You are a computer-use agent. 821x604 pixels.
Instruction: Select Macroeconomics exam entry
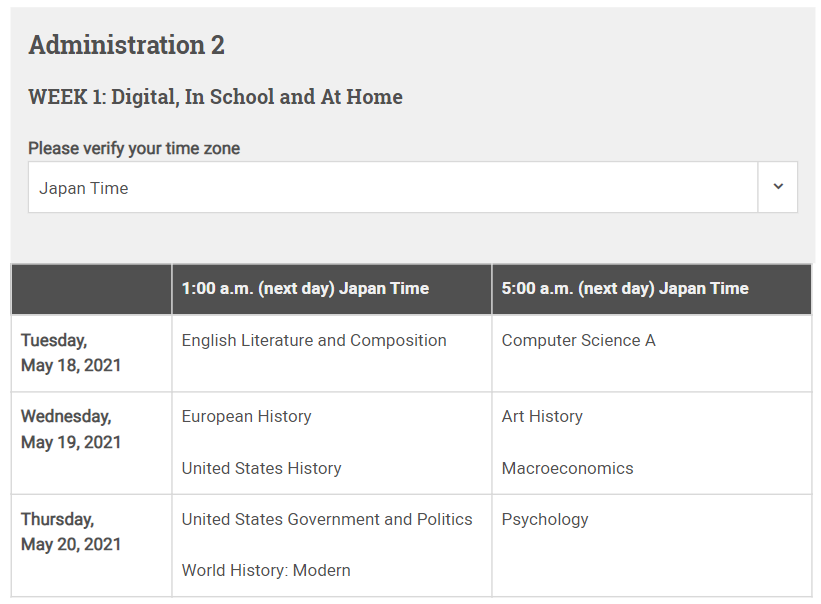click(x=567, y=468)
